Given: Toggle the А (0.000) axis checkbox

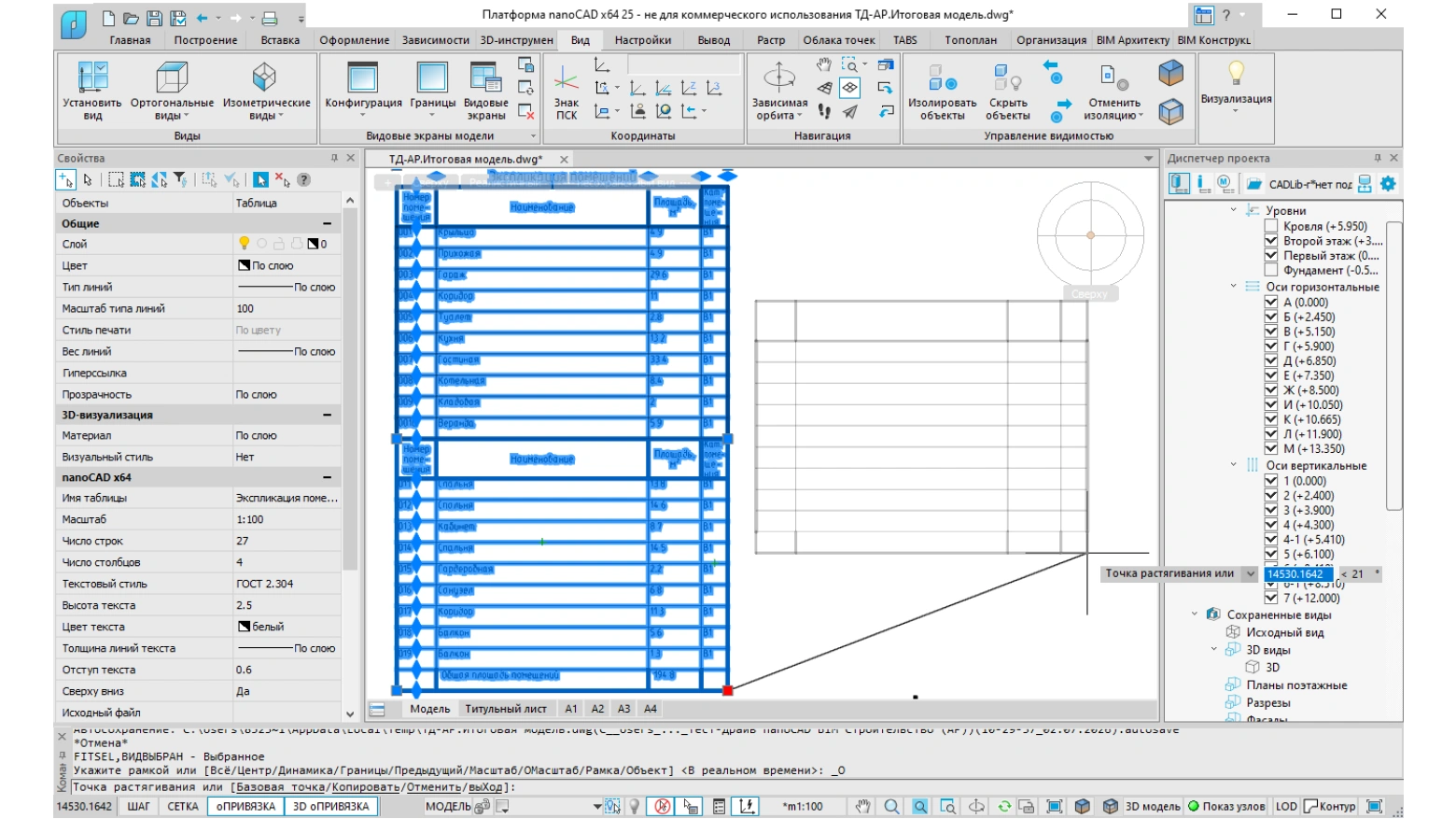Looking at the screenshot, I should (1270, 303).
